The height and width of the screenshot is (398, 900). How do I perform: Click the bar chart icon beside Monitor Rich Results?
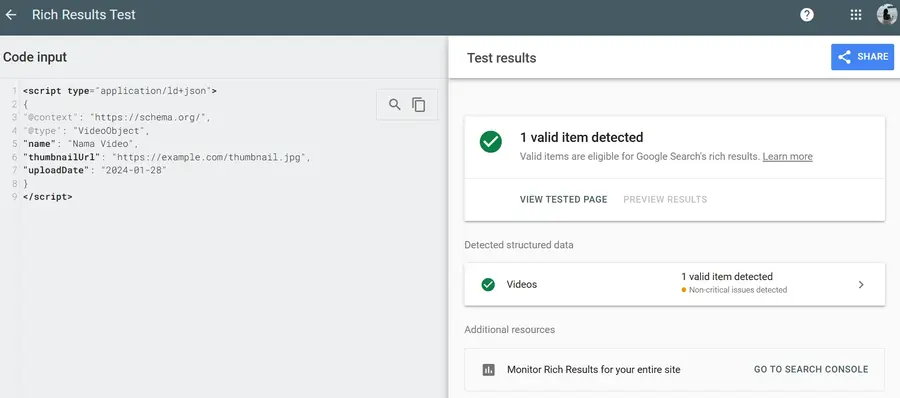coord(488,370)
